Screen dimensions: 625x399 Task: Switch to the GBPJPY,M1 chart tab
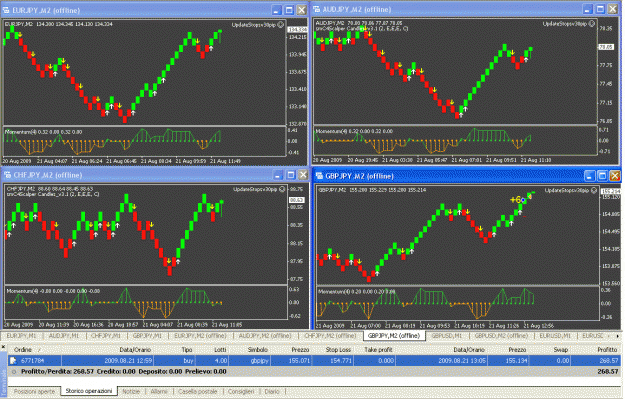coord(147,336)
